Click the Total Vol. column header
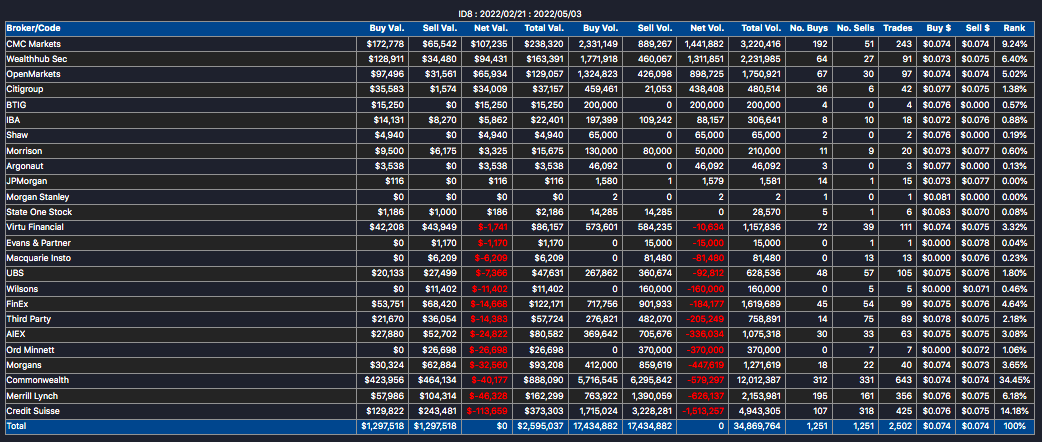Screen dimensions: 1042x442 (761, 29)
